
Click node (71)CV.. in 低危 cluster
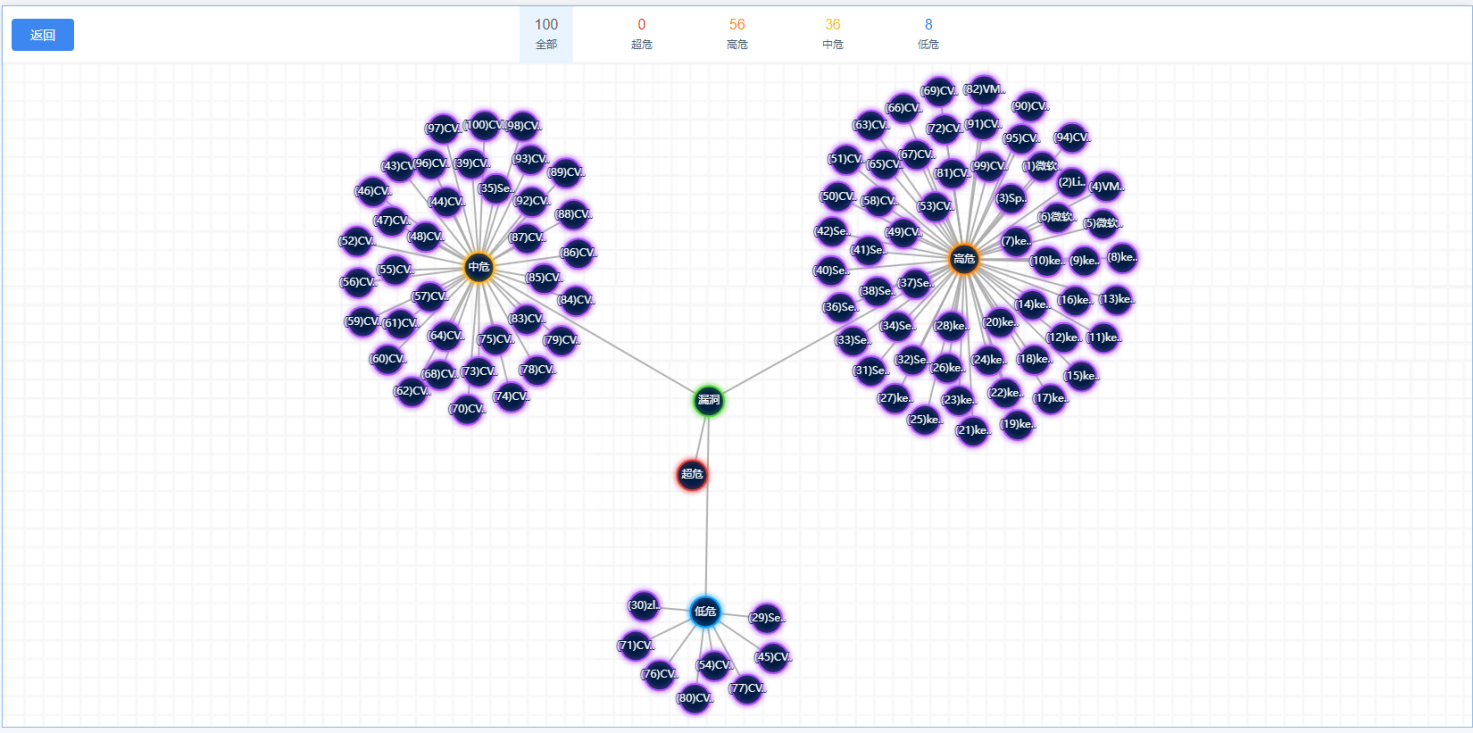click(634, 646)
